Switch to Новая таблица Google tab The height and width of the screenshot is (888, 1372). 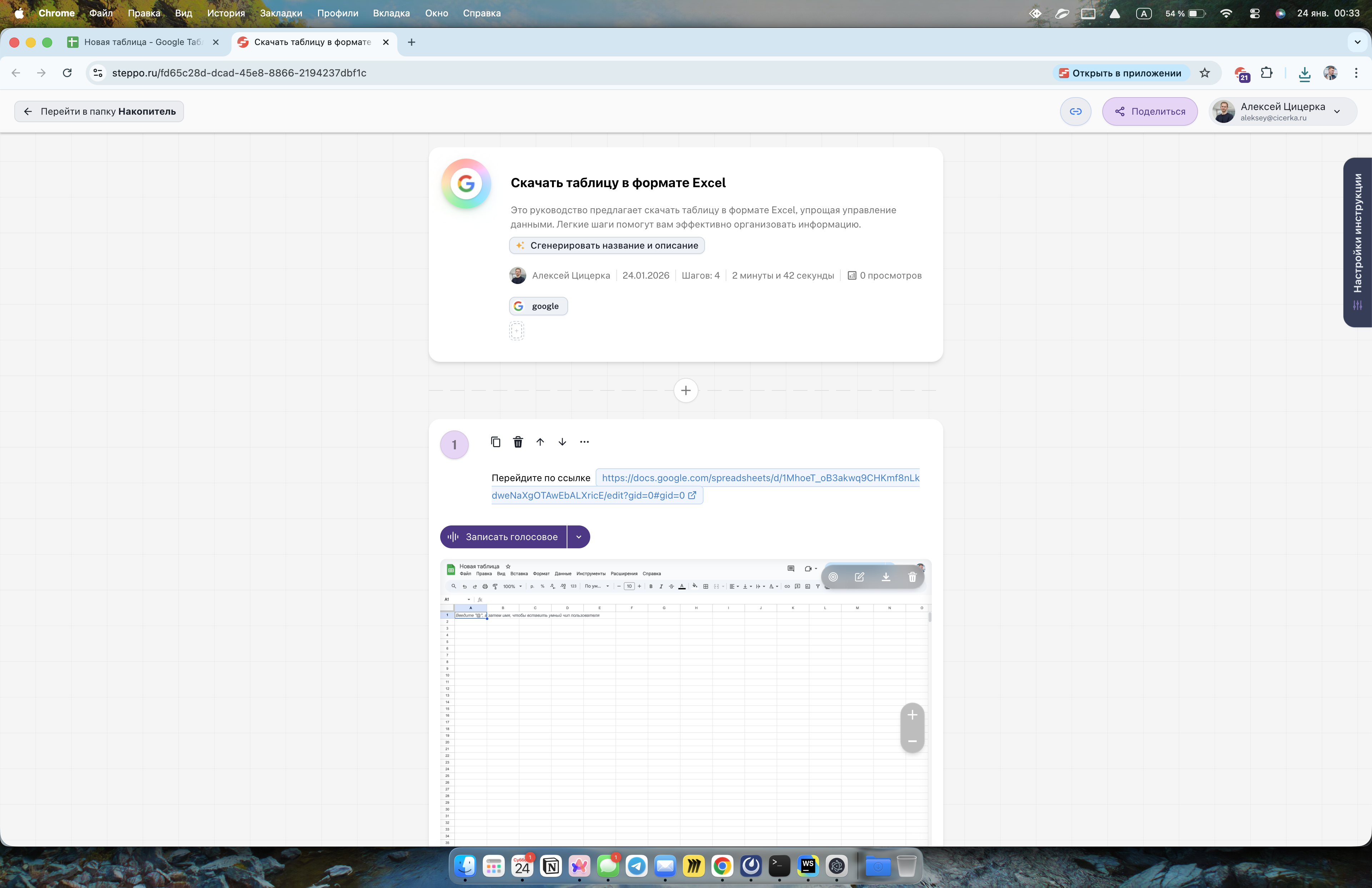point(143,42)
